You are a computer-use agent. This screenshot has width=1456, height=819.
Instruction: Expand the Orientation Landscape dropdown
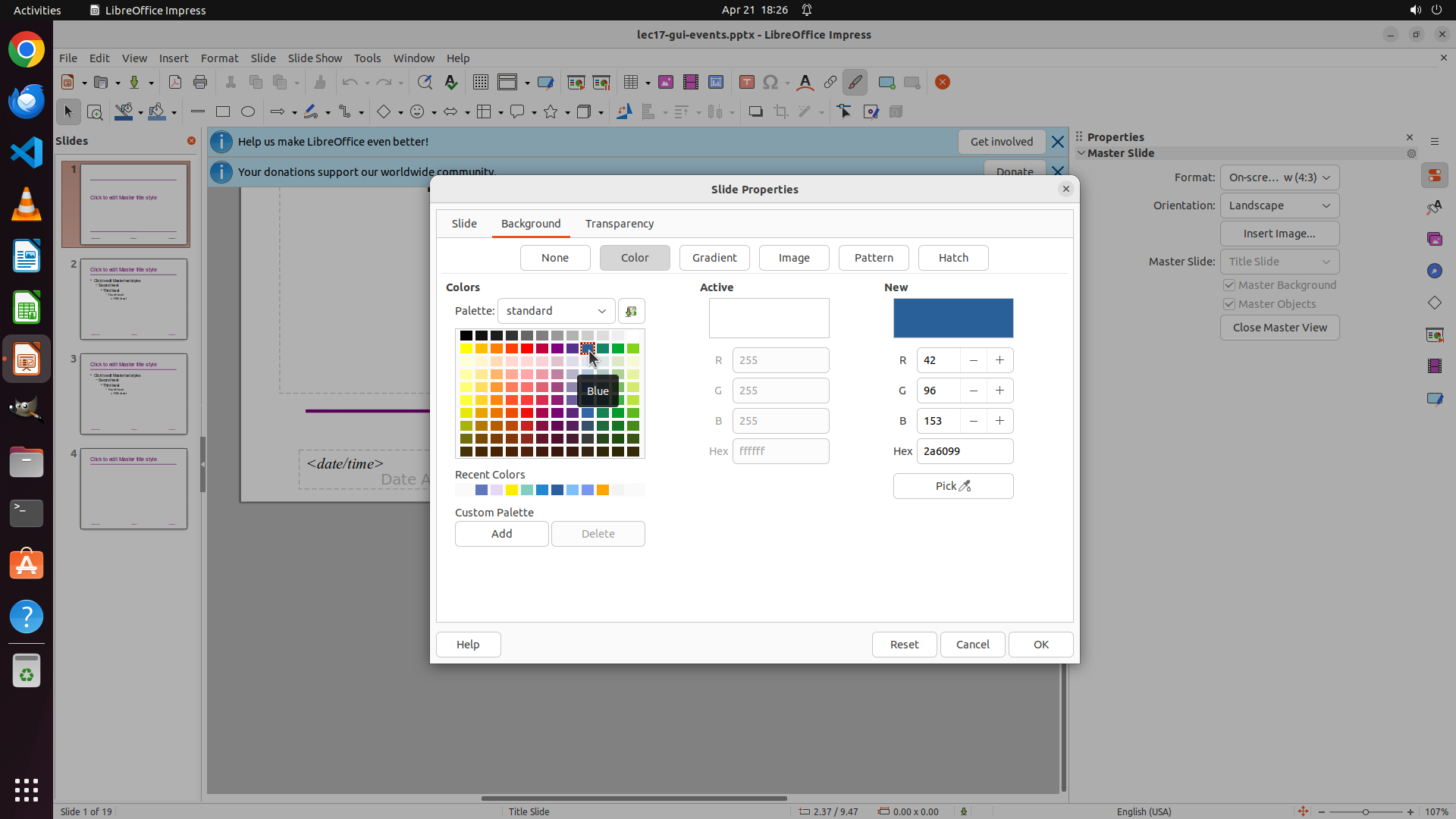click(x=1279, y=206)
